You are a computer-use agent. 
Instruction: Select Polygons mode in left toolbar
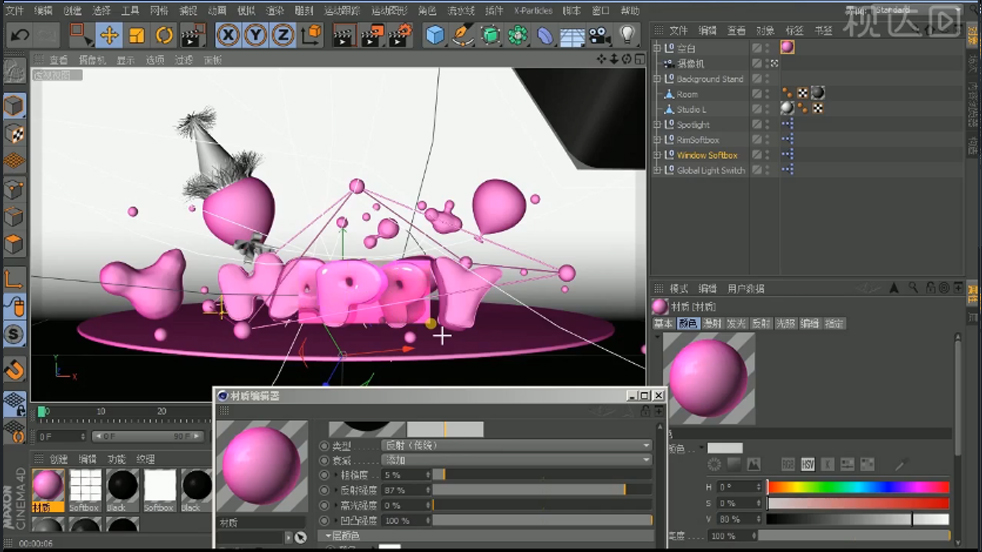coord(14,244)
